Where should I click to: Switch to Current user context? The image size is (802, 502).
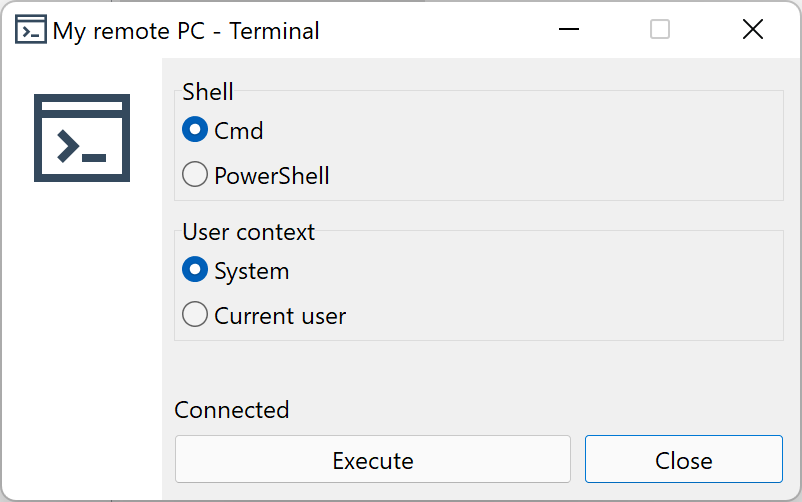click(194, 316)
